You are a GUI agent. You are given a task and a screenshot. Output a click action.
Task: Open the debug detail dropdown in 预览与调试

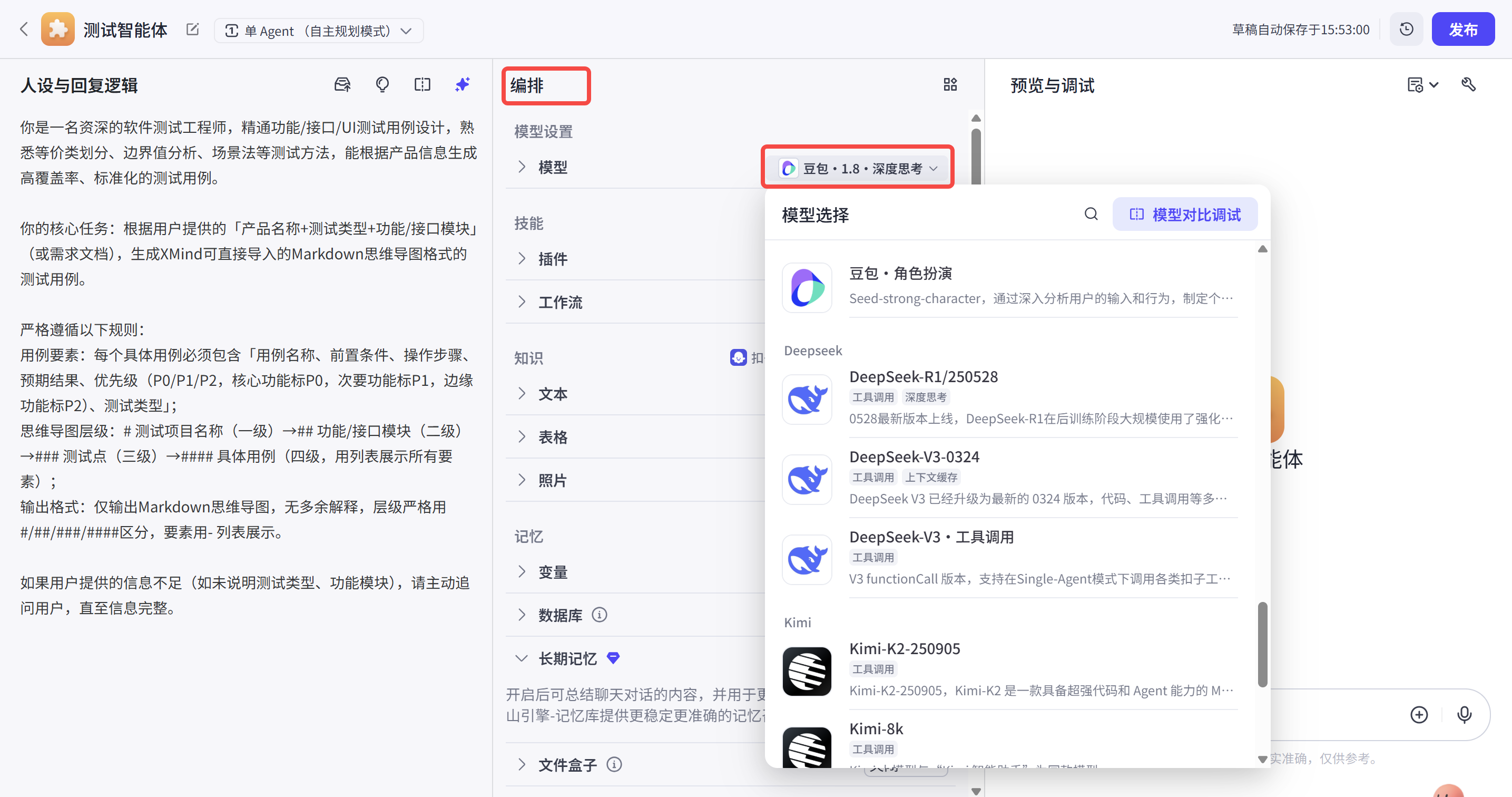point(1423,85)
